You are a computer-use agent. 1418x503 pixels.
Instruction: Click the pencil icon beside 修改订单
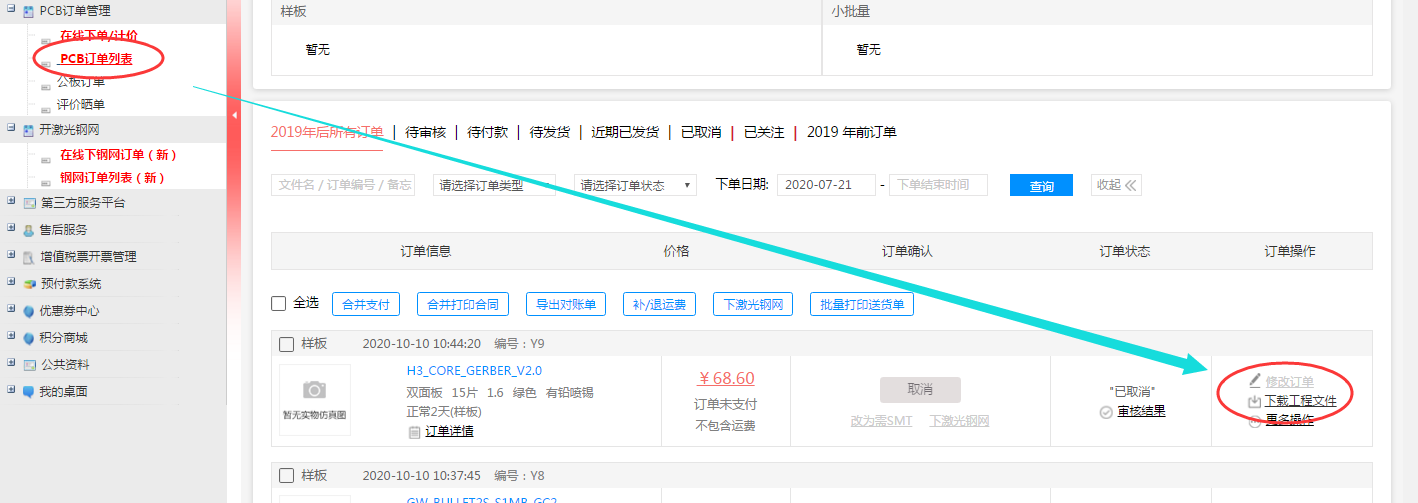pyautogui.click(x=1255, y=381)
